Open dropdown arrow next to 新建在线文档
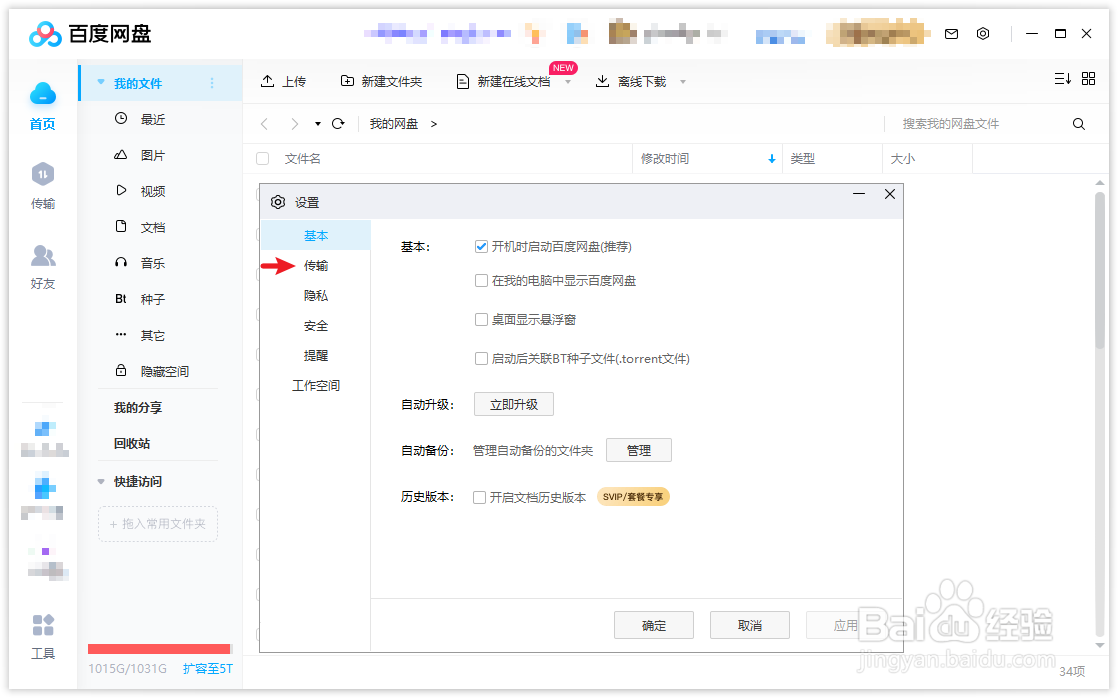The height and width of the screenshot is (698, 1118). pyautogui.click(x=568, y=83)
